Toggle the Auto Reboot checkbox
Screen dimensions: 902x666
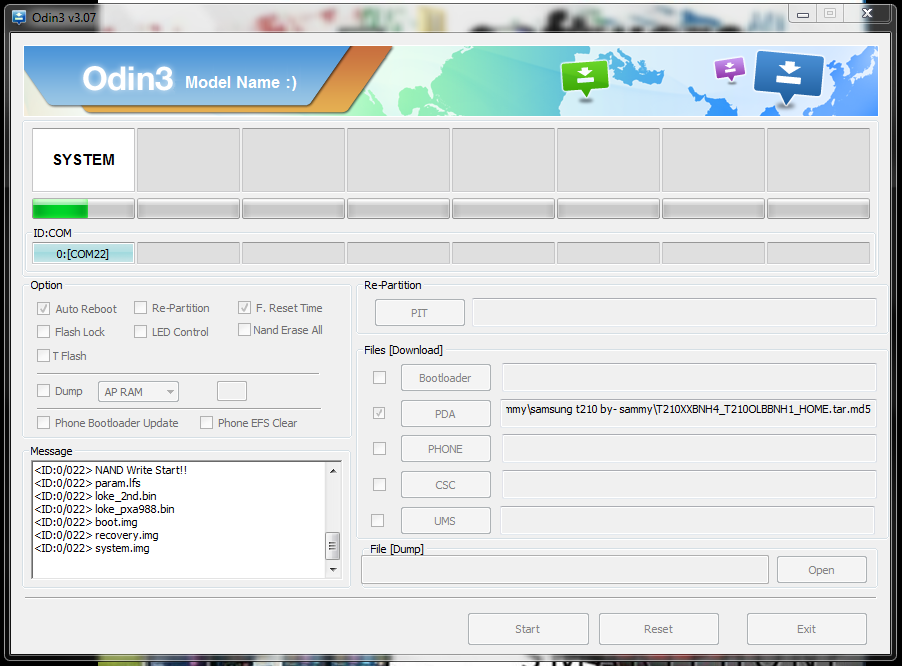(x=43, y=309)
